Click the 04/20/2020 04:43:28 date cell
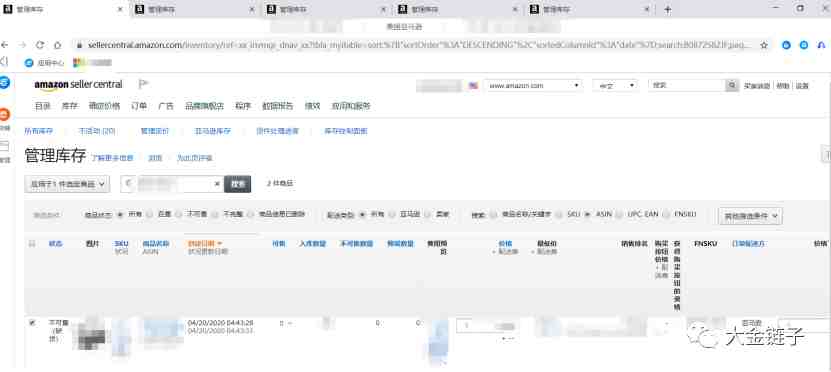Viewport: 831px width, 372px height. pos(220,323)
